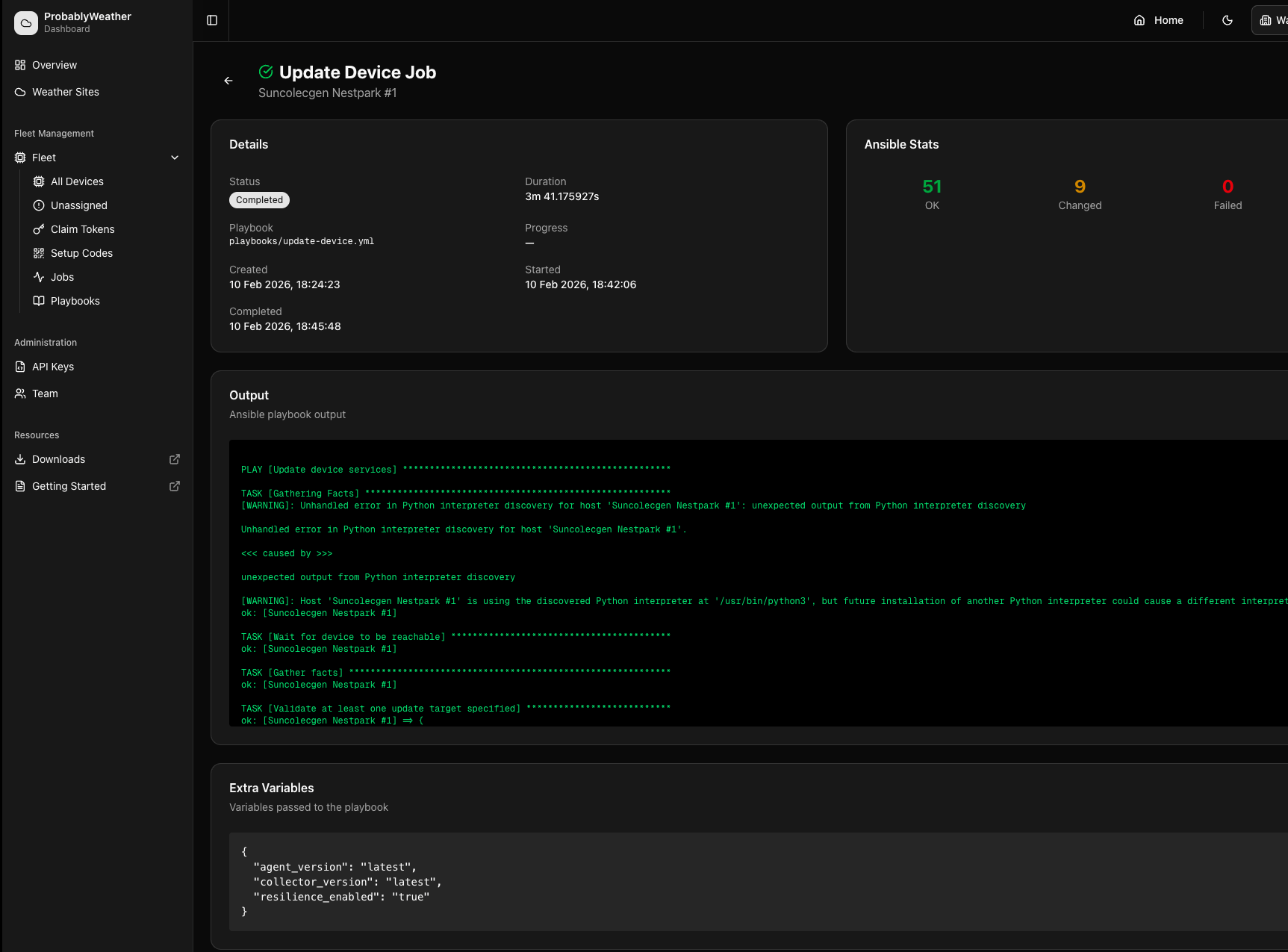Open the workspace switcher in top right
This screenshot has width=1288, height=952.
[x=1273, y=20]
